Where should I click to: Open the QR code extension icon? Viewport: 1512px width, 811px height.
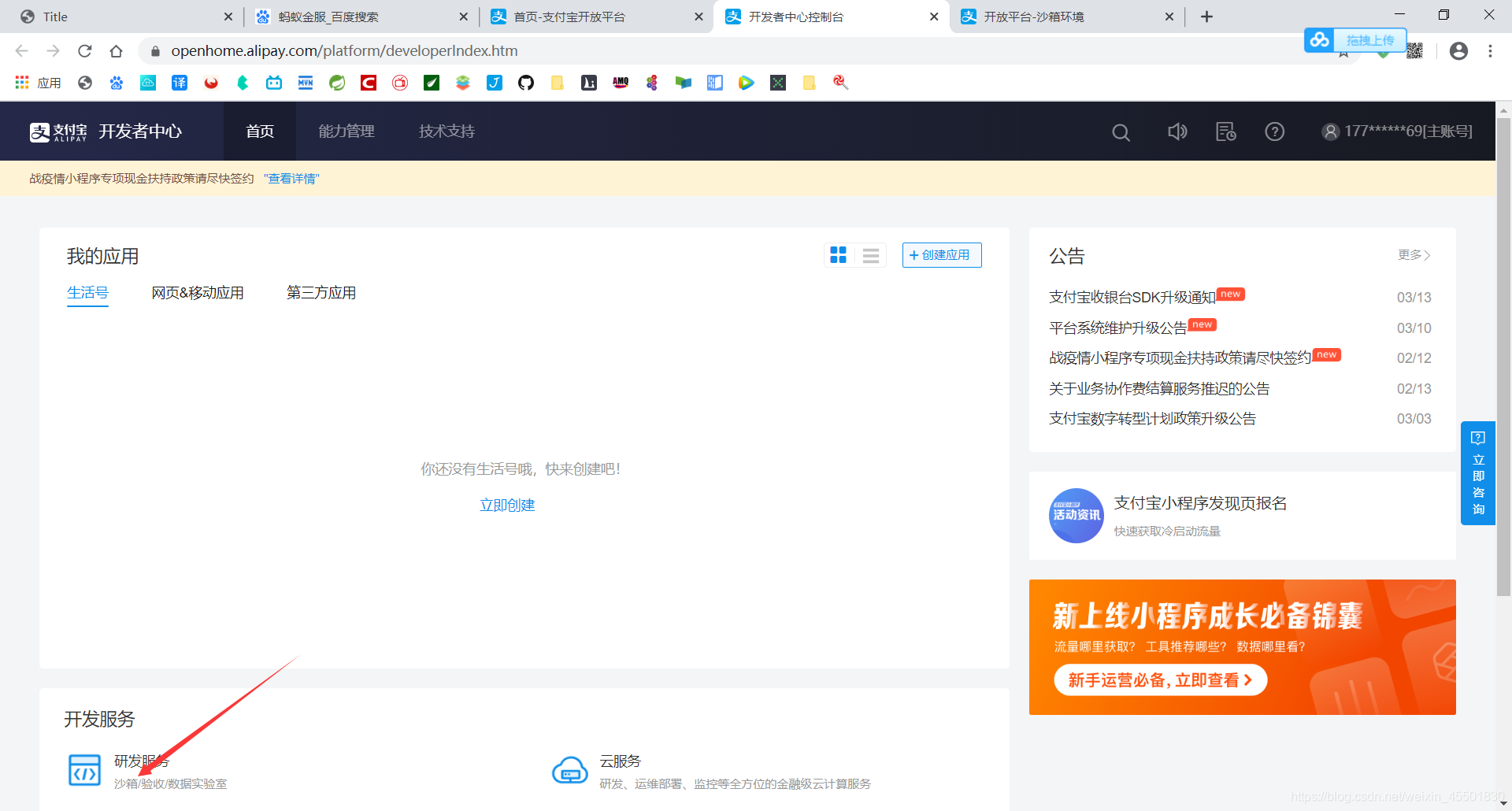pos(1415,51)
